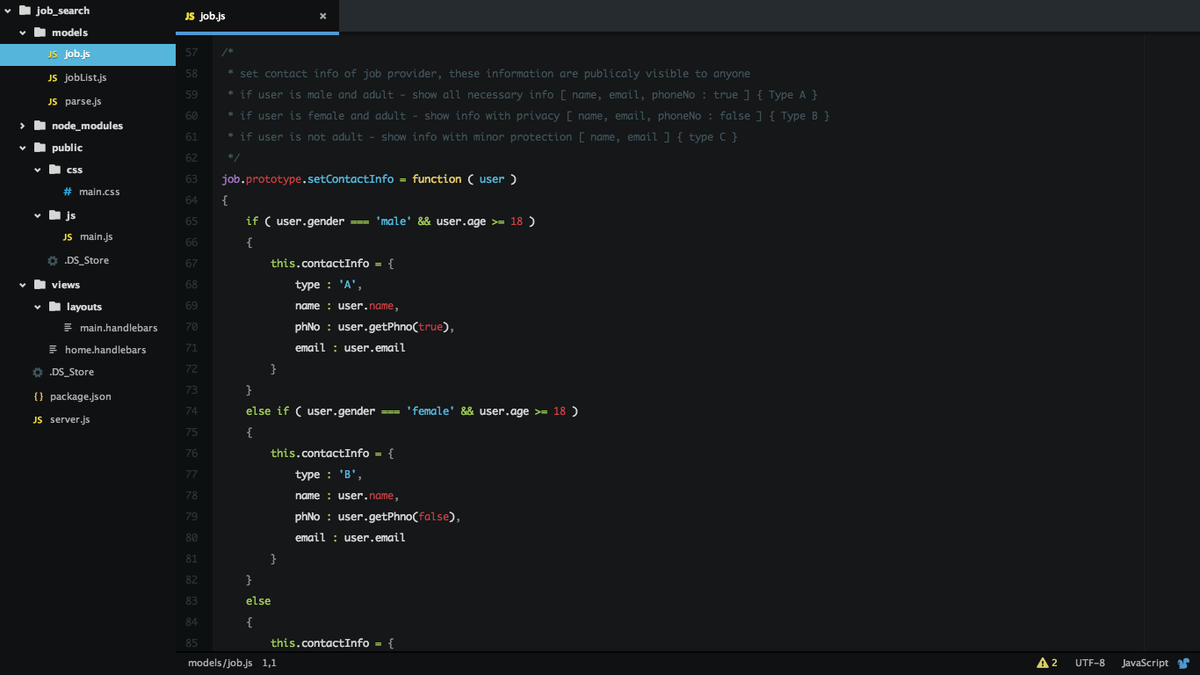Click the lines icon beside home.handlebars
The height and width of the screenshot is (675, 1200).
[x=53, y=350]
